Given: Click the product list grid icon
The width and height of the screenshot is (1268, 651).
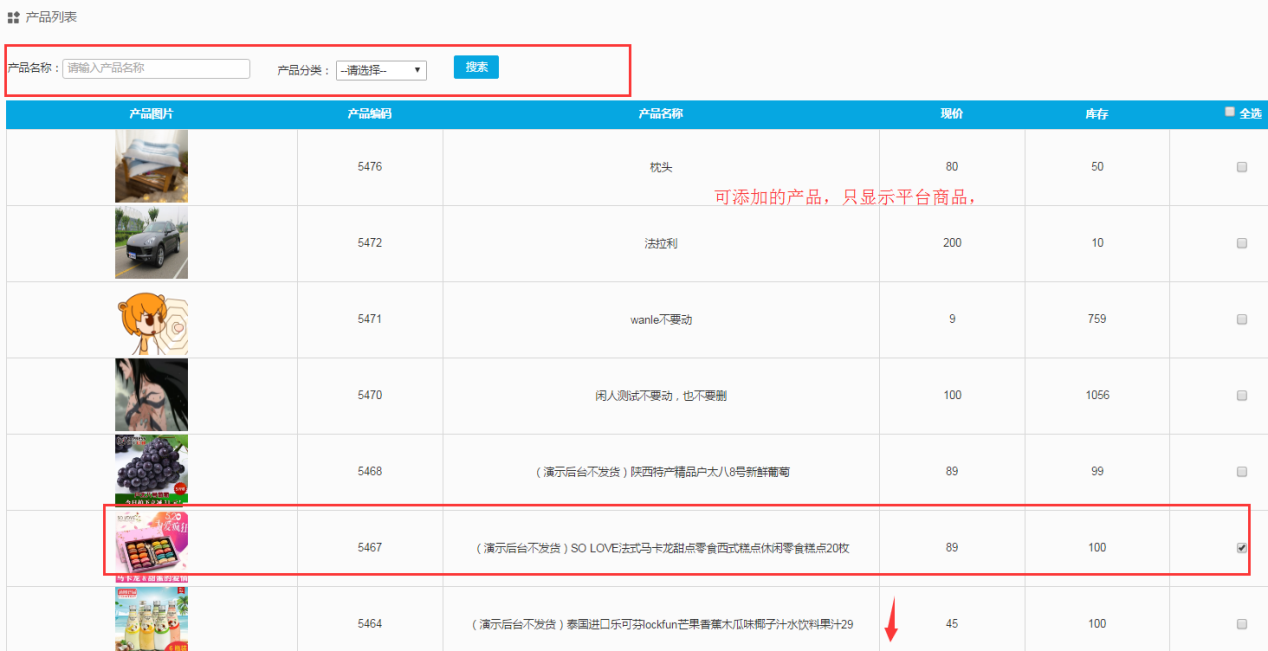Looking at the screenshot, I should (x=13, y=17).
